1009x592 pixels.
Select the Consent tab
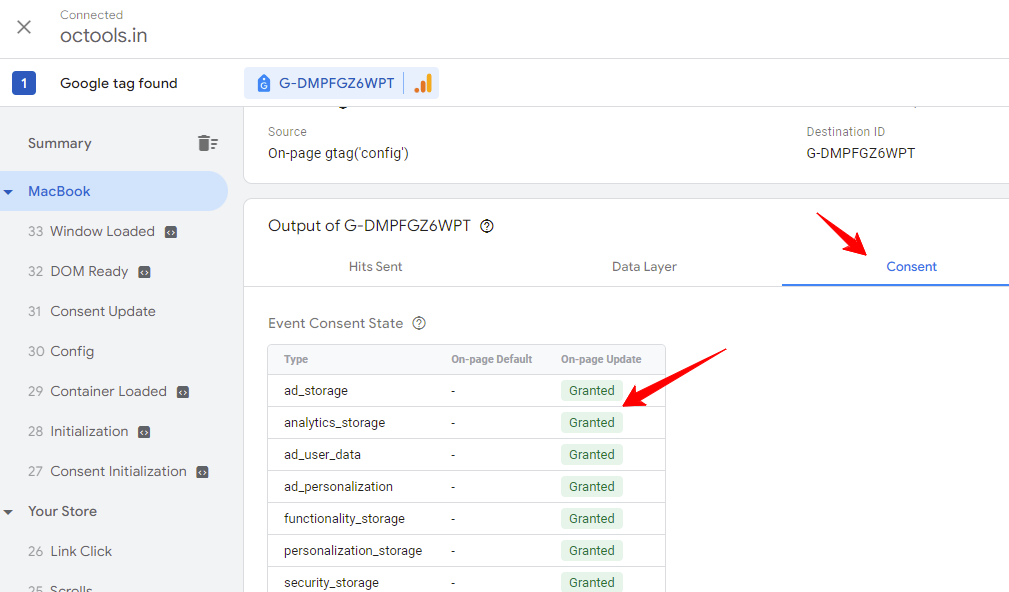point(911,266)
